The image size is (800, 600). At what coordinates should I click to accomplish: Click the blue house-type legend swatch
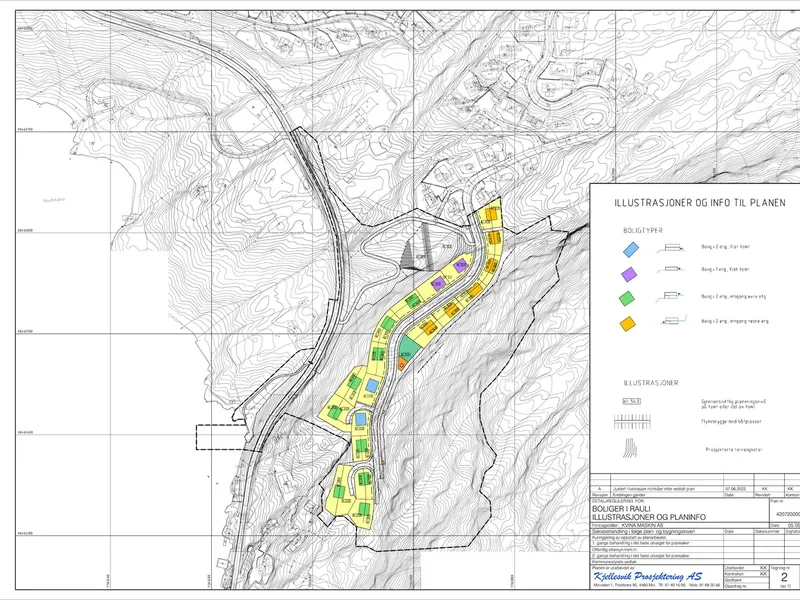point(631,249)
